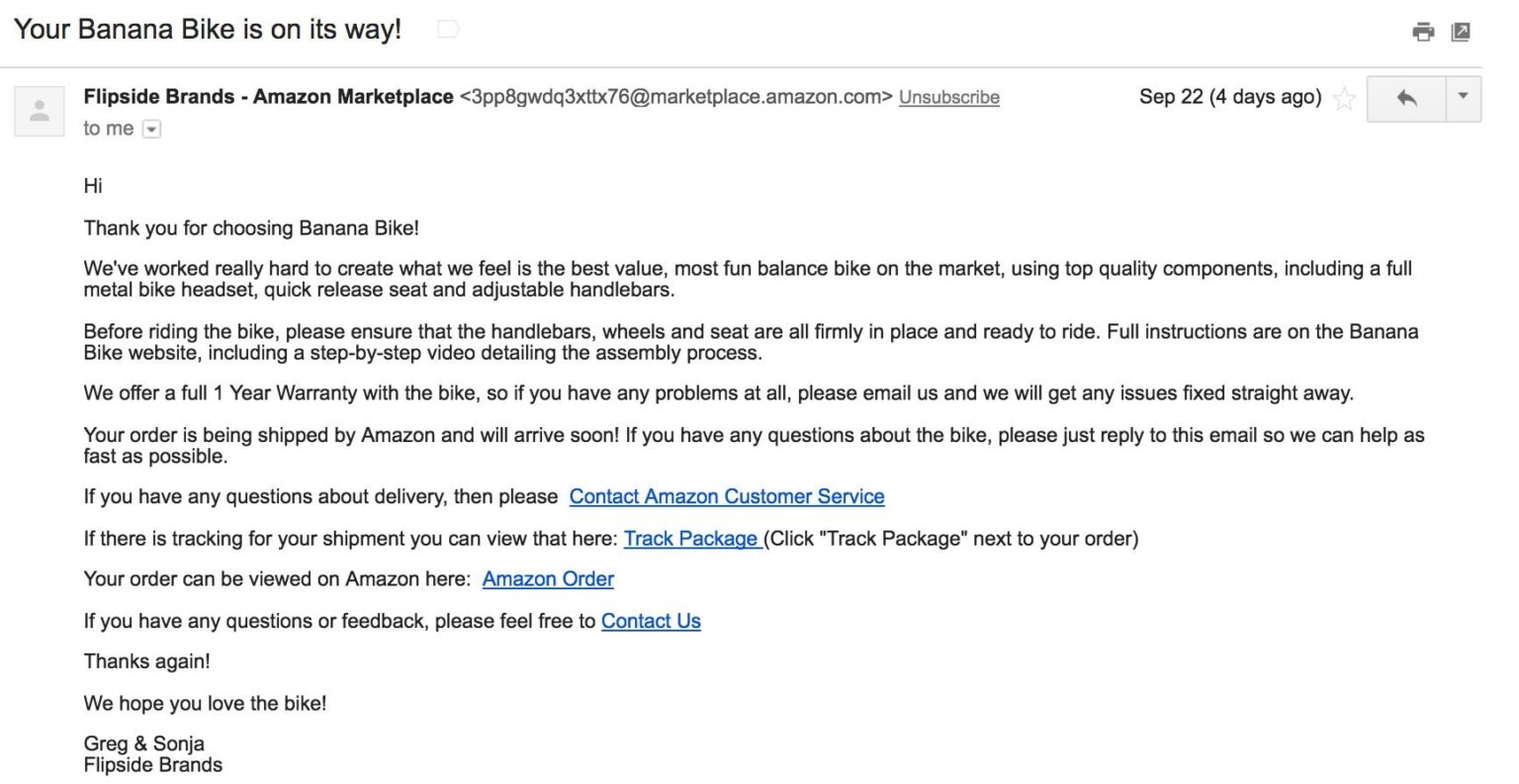Click the timestamp 'Sep 22 (4 days ago)'
Viewport: 1519px width, 784px height.
1228,97
